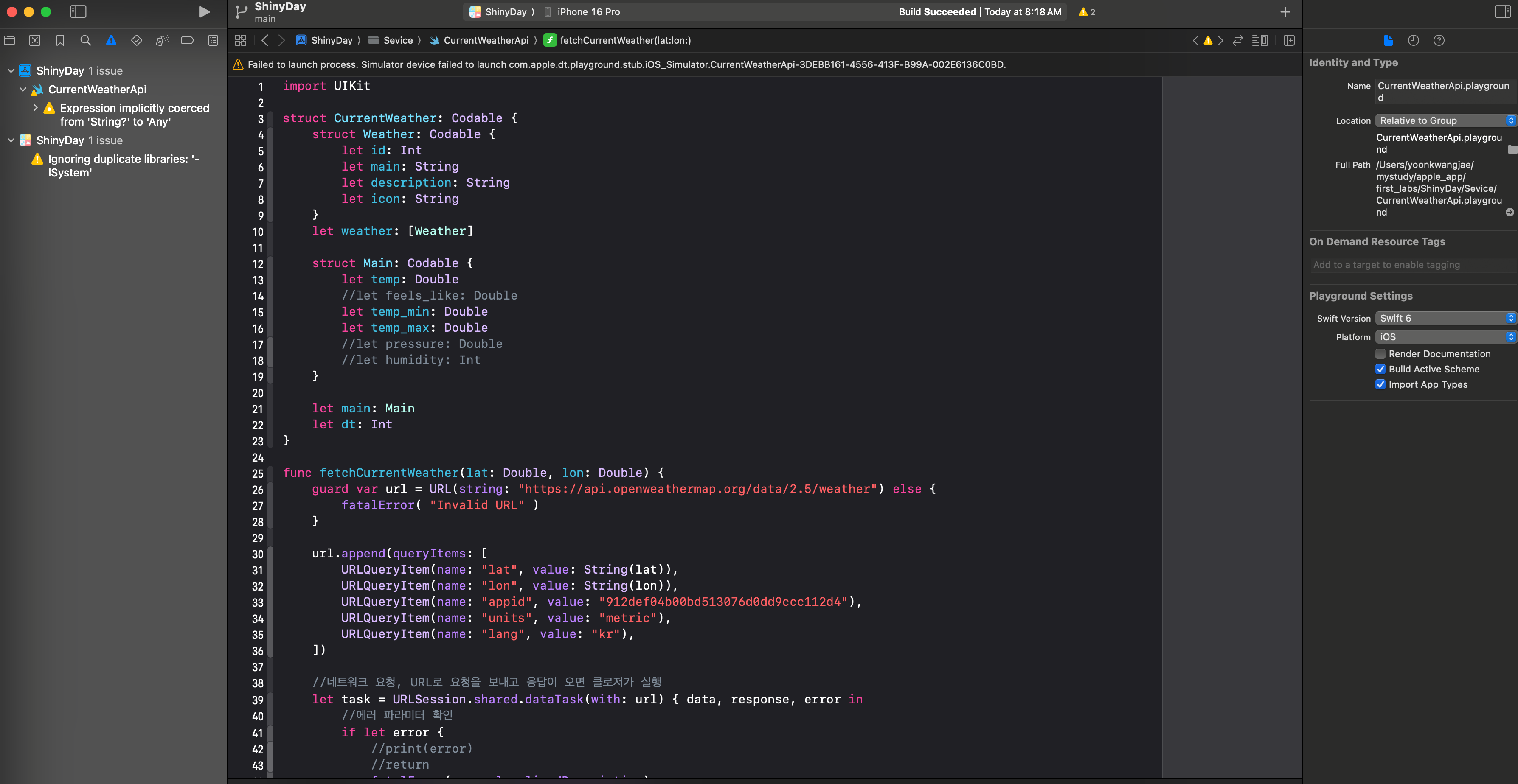Screen dimensions: 1518x784
Task: Click the jump bar warning indicator
Action: 1208,40
